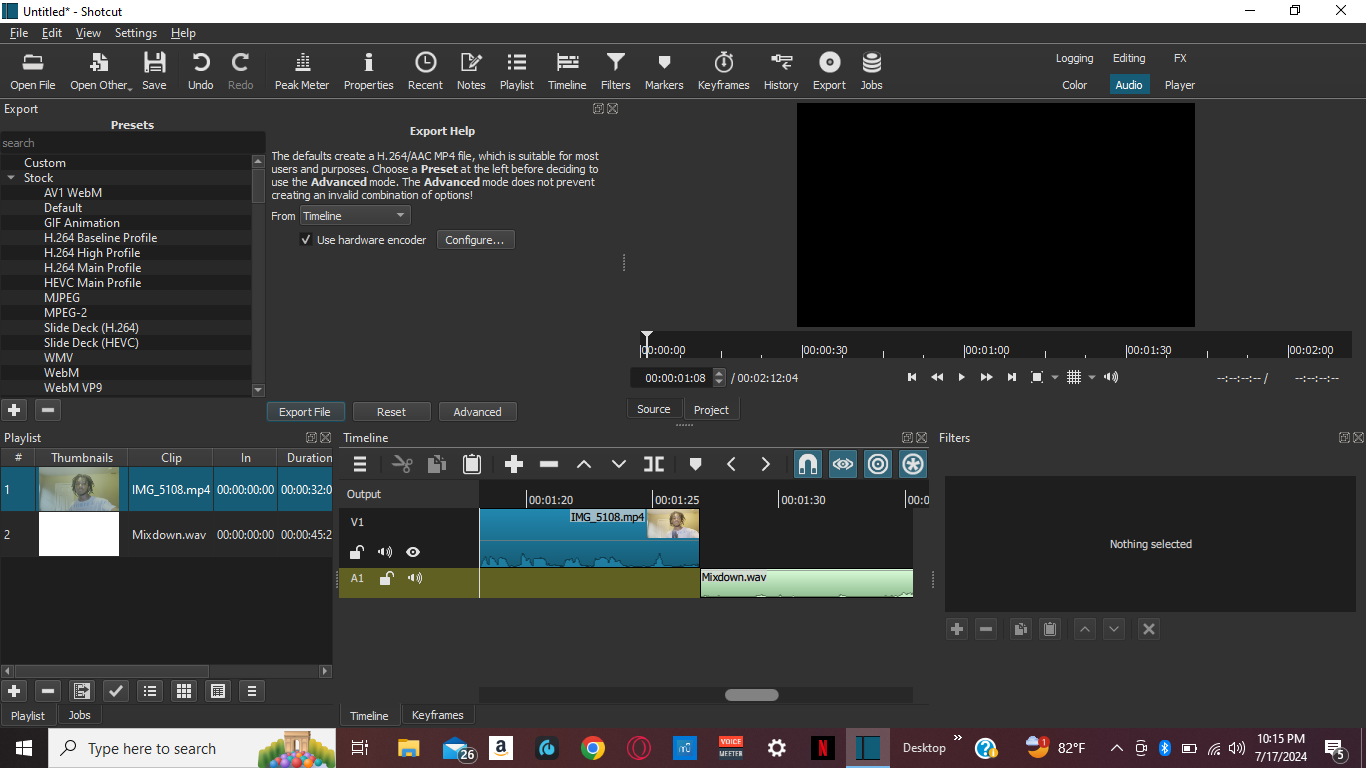Image resolution: width=1366 pixels, height=768 pixels.
Task: Open the From Timeline dropdown
Action: click(x=355, y=216)
